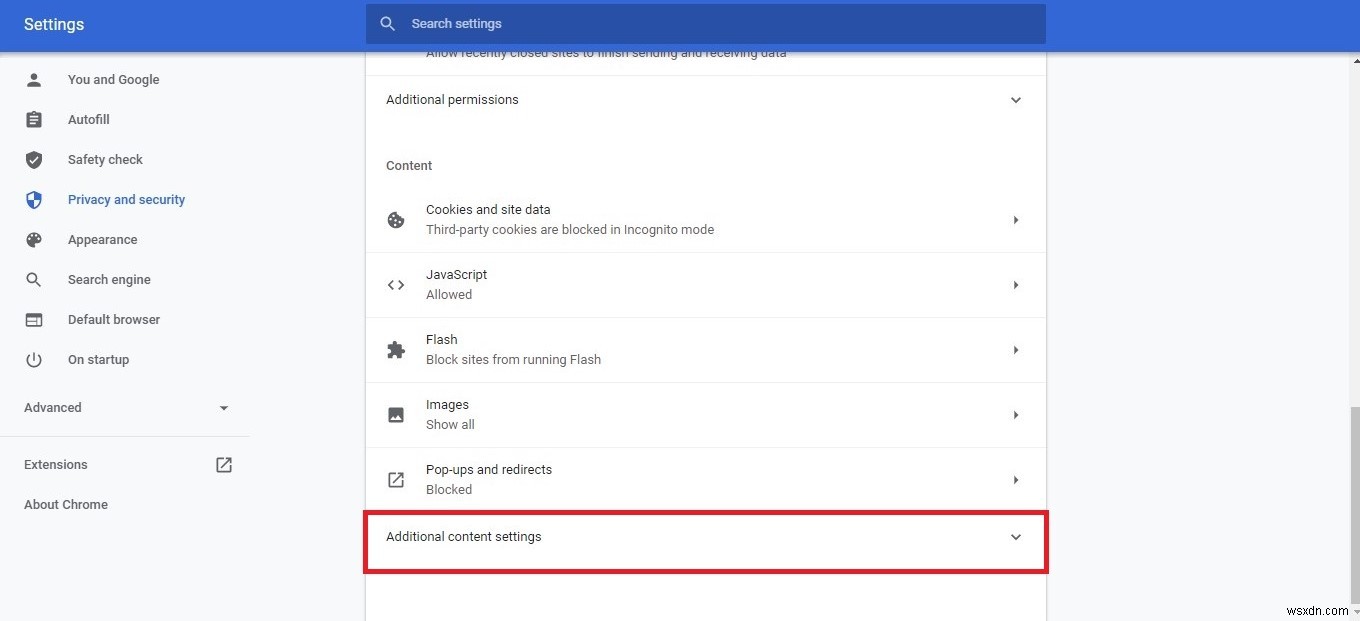Select Privacy and security in sidebar
This screenshot has height=621, width=1360.
point(125,200)
